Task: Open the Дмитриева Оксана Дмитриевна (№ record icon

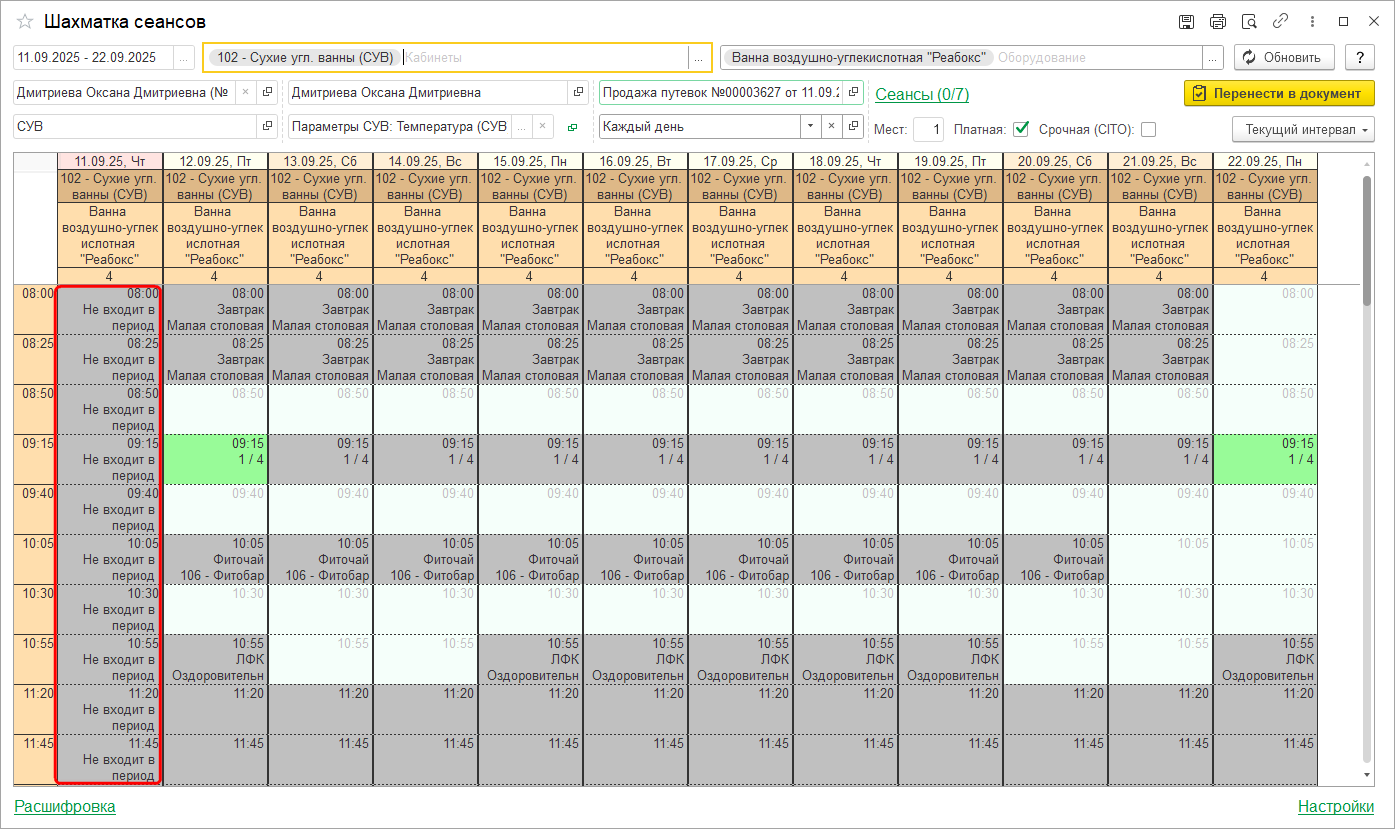Action: [267, 93]
